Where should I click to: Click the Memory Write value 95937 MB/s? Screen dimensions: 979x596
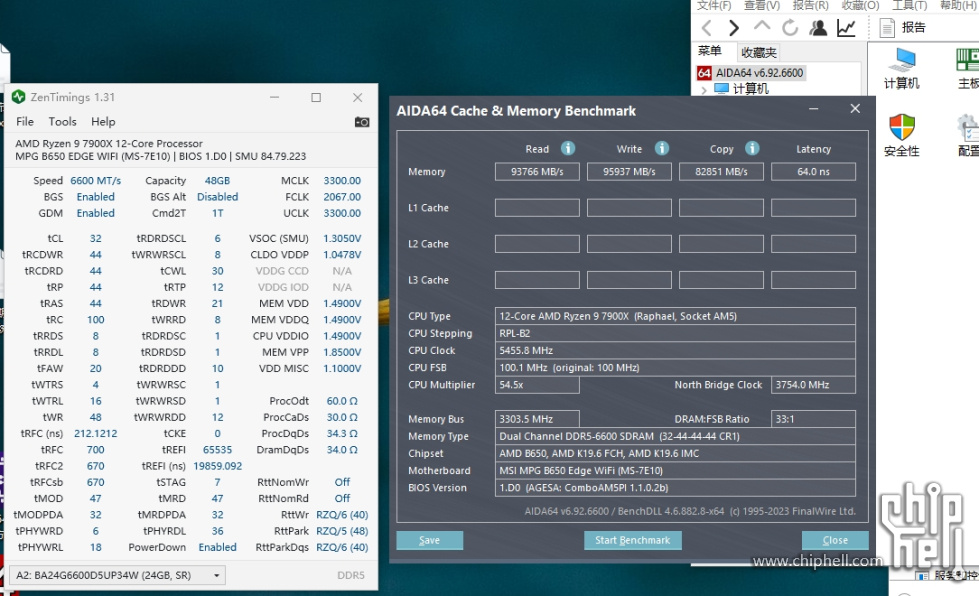pyautogui.click(x=629, y=172)
